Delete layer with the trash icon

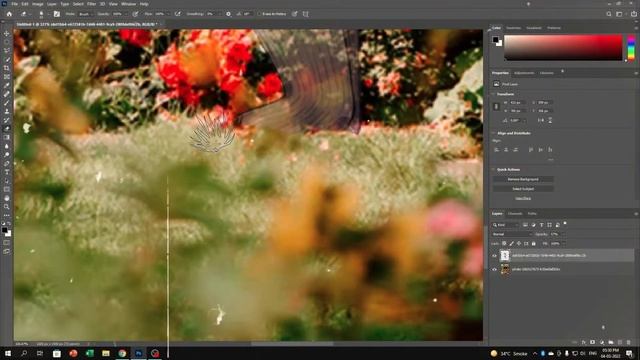tap(629, 342)
